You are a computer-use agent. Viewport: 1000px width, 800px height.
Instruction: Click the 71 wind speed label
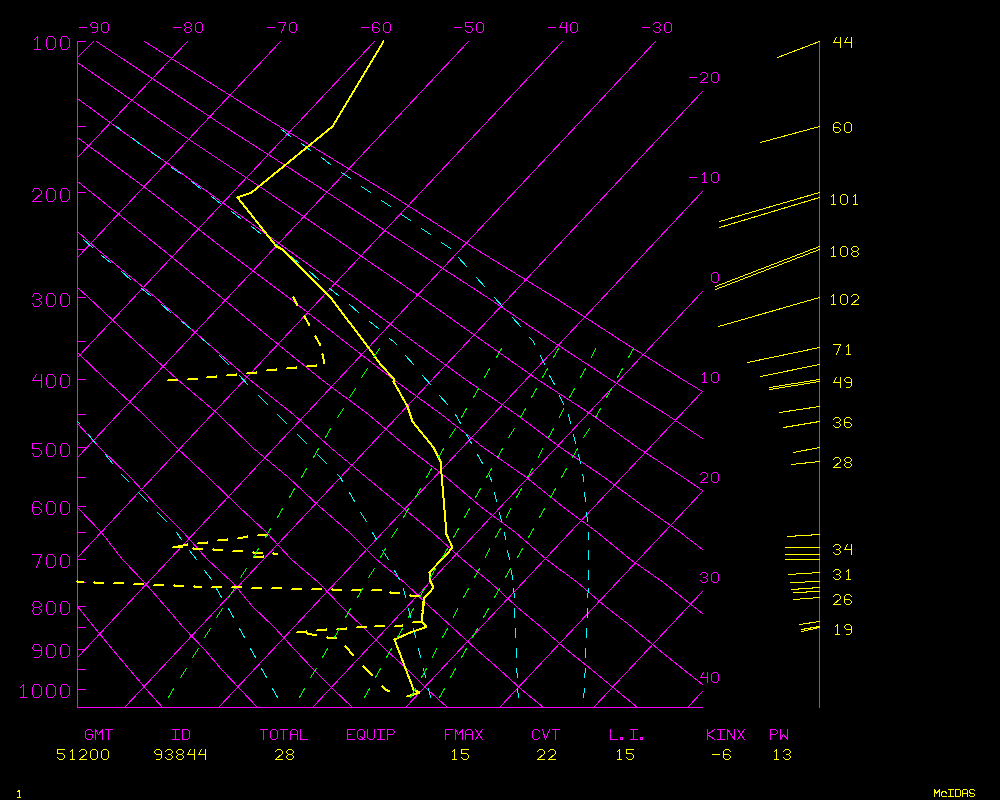click(x=842, y=350)
